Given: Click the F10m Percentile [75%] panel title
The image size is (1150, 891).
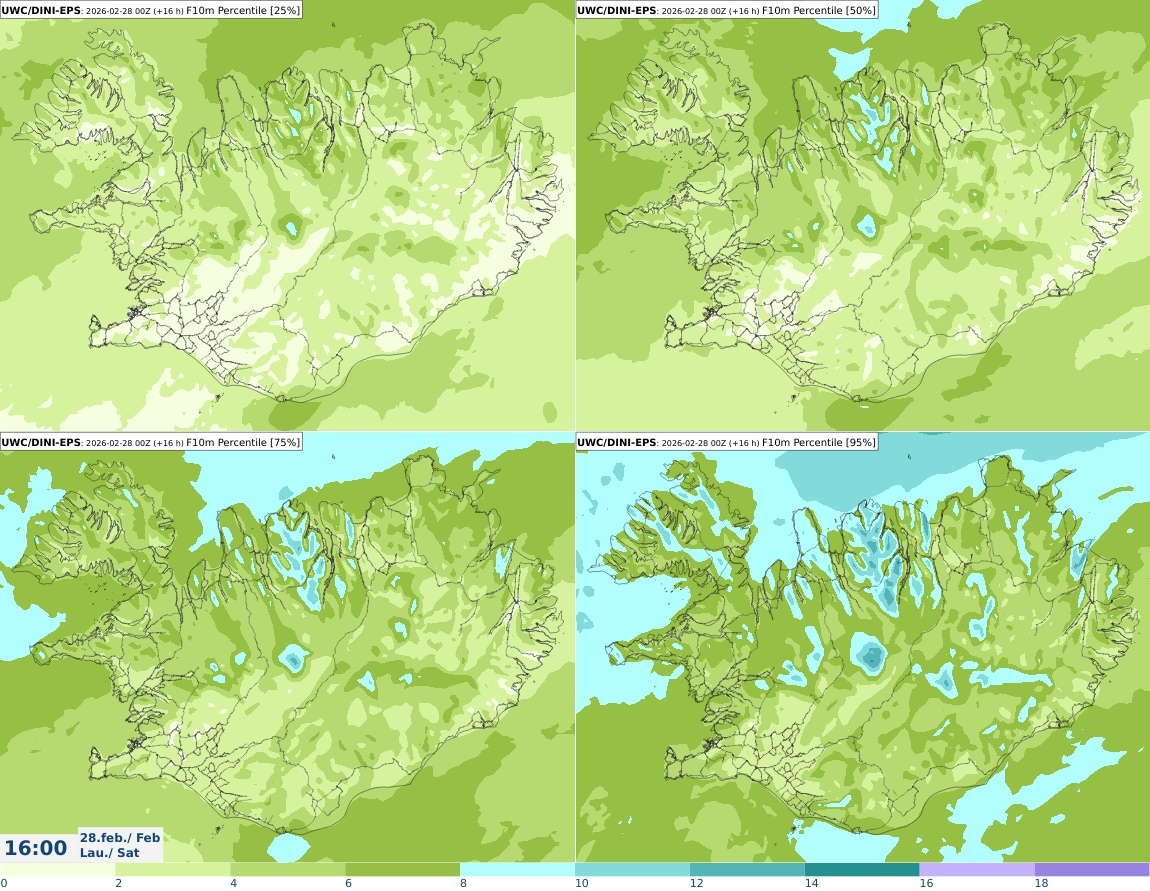Looking at the screenshot, I should click(151, 442).
